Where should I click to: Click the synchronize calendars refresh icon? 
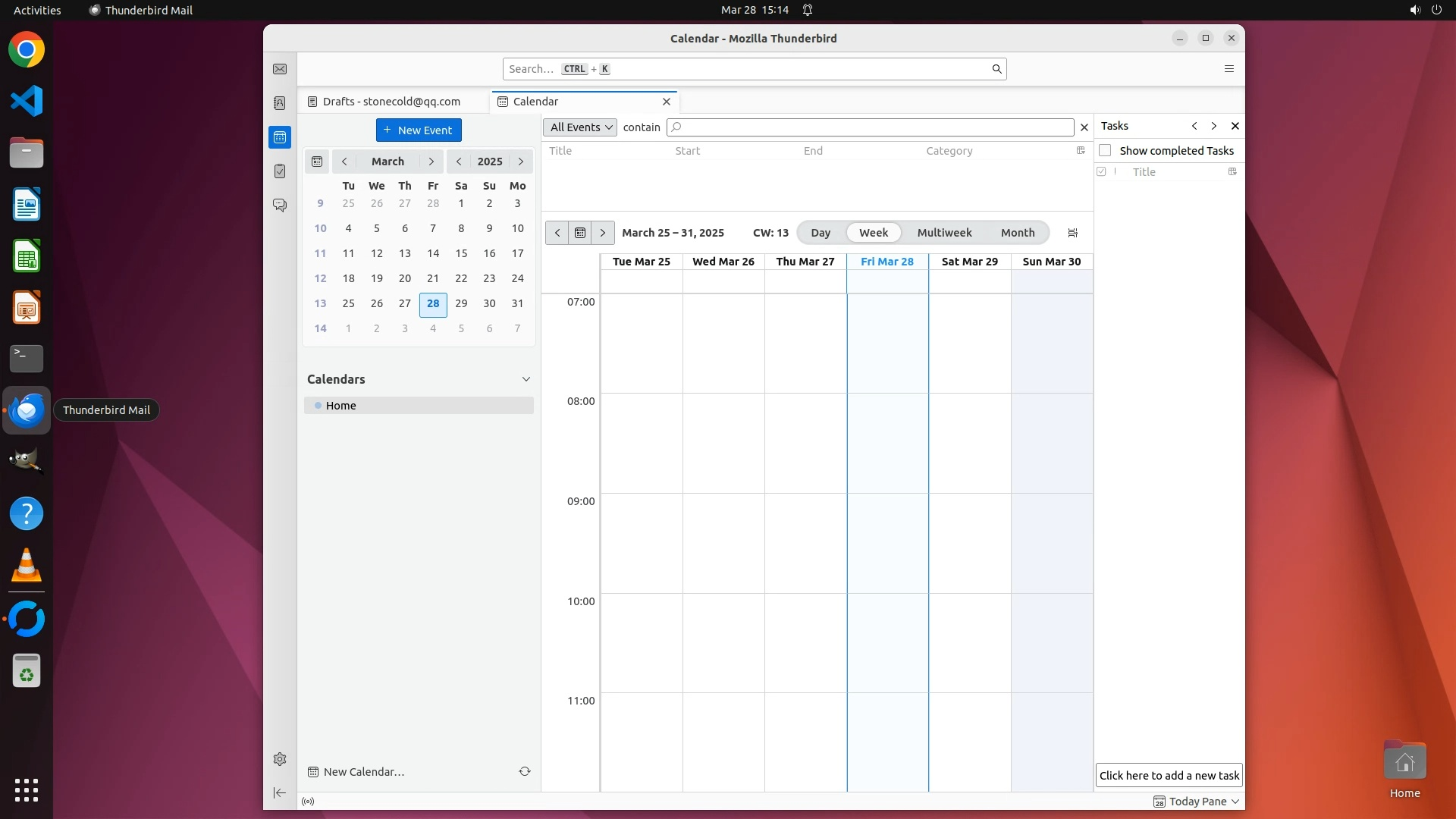[x=524, y=771]
